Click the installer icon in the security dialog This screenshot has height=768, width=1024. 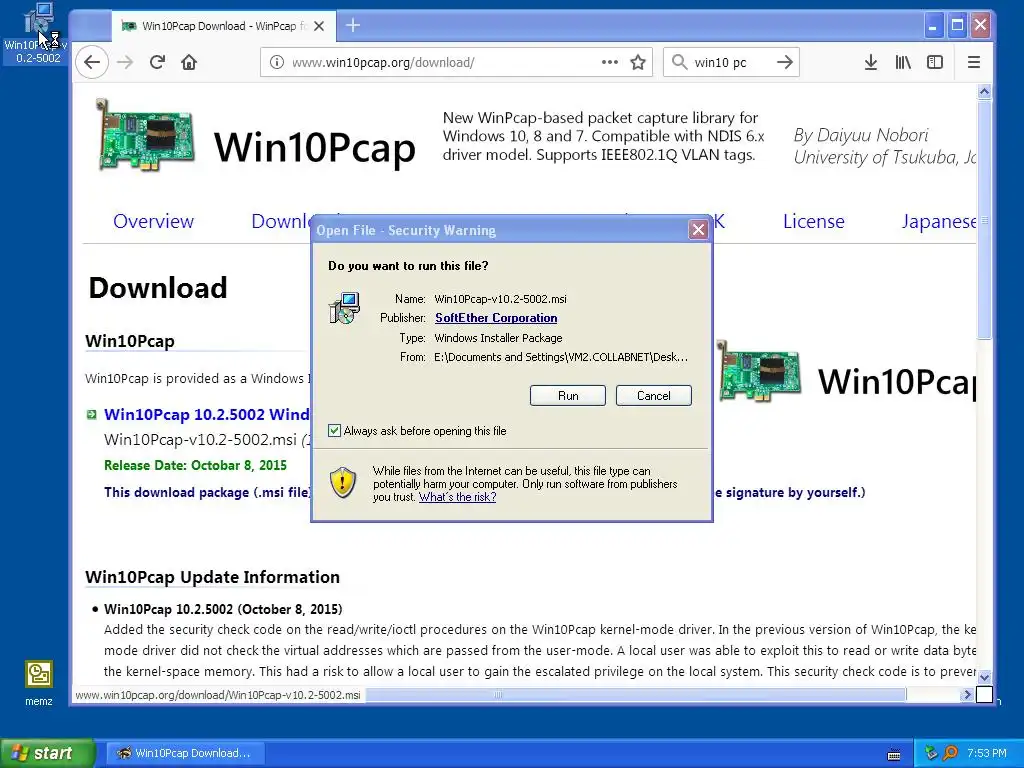[x=344, y=308]
